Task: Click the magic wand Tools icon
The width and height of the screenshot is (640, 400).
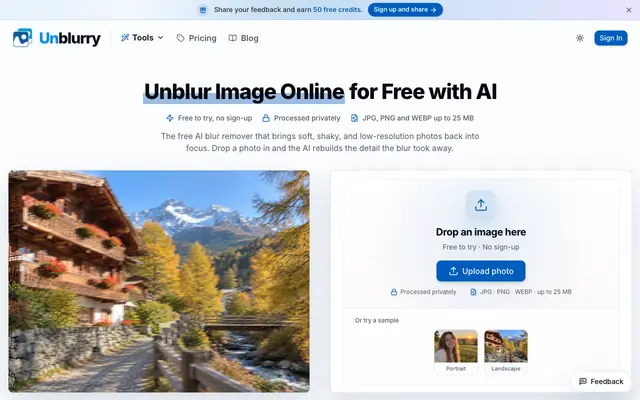Action: click(x=125, y=38)
